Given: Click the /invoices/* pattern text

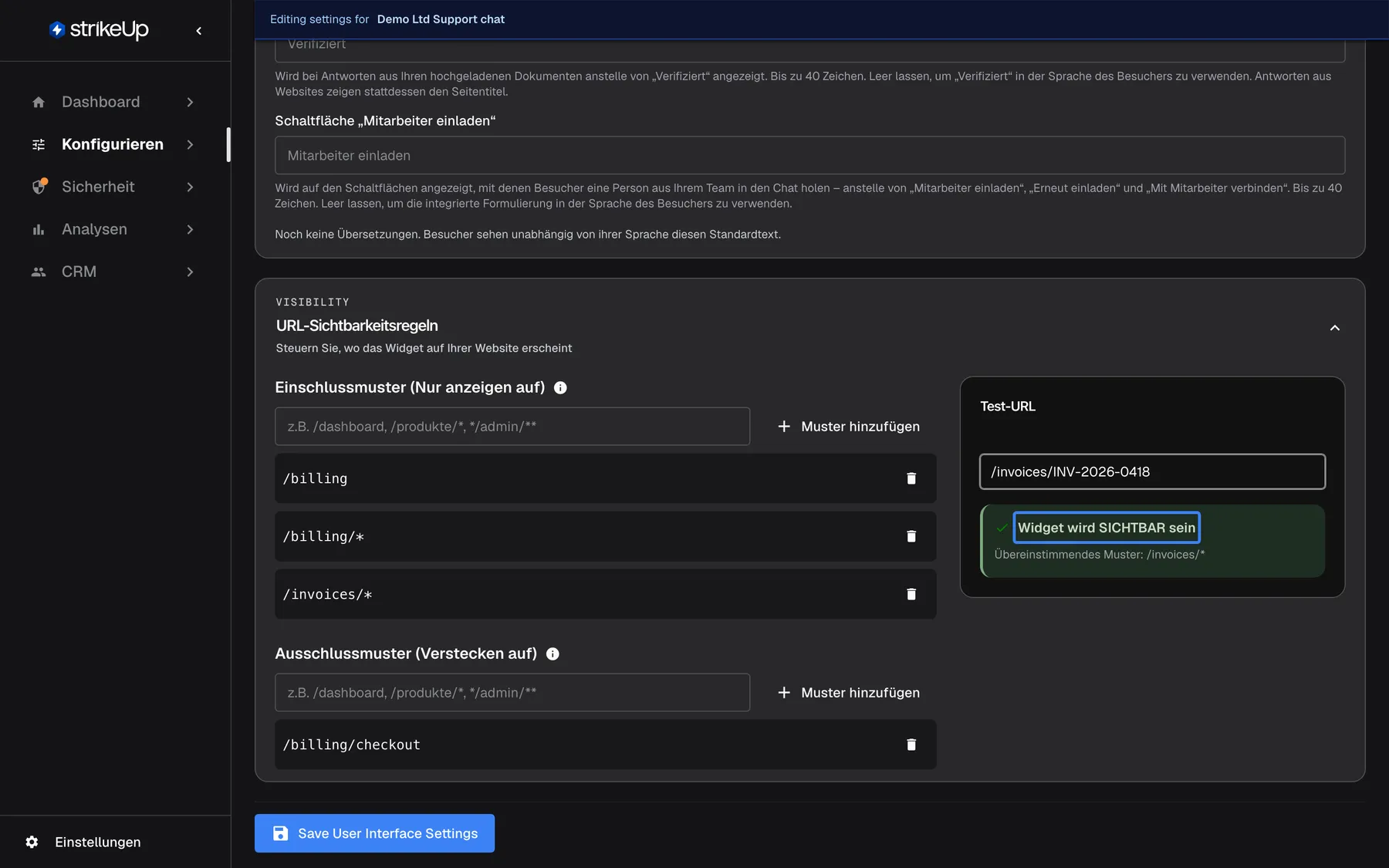Looking at the screenshot, I should tap(328, 594).
